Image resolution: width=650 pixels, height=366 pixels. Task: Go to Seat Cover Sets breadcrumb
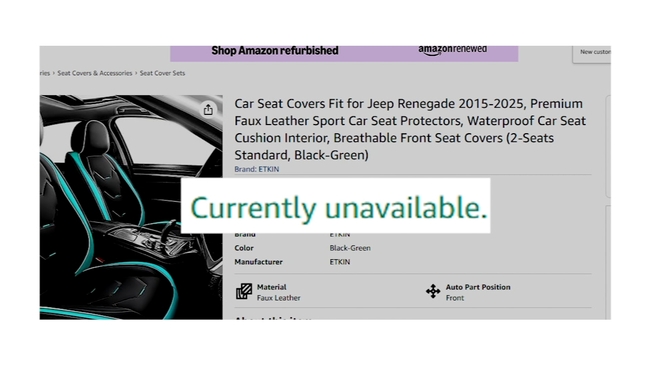pyautogui.click(x=162, y=73)
